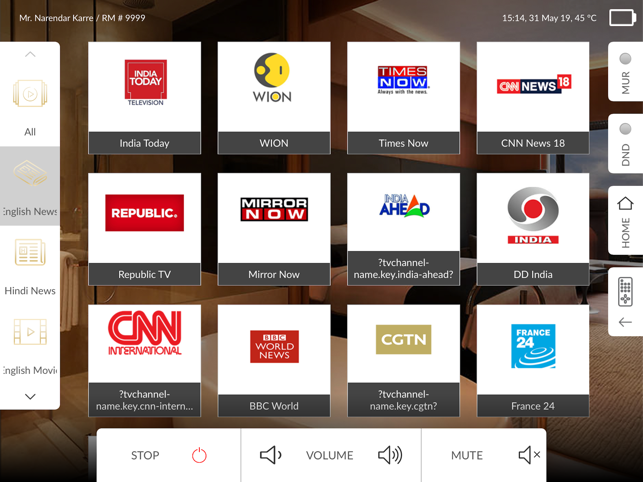The image size is (643, 482).
Task: Select the India Ahead logo
Action: tap(404, 206)
